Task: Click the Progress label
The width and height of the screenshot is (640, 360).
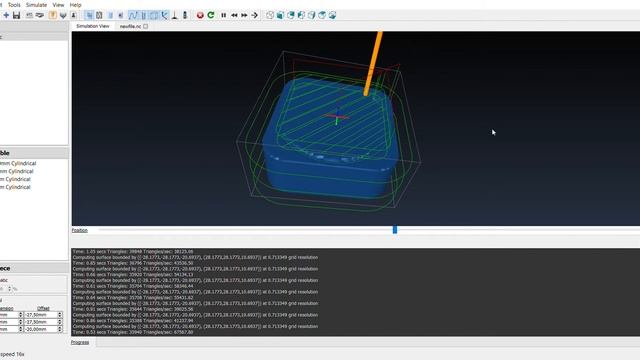Action: [x=80, y=342]
